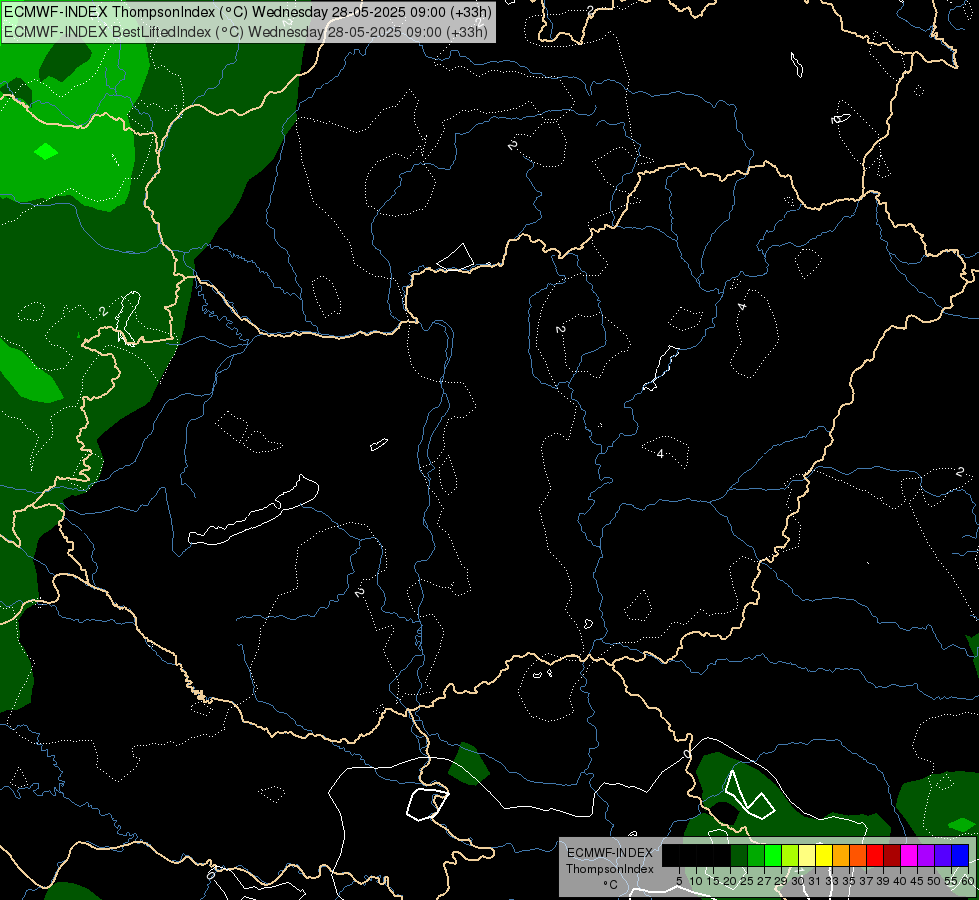The height and width of the screenshot is (900, 979).
Task: Select the blue 55–60 legend swatch
Action: pyautogui.click(x=960, y=855)
